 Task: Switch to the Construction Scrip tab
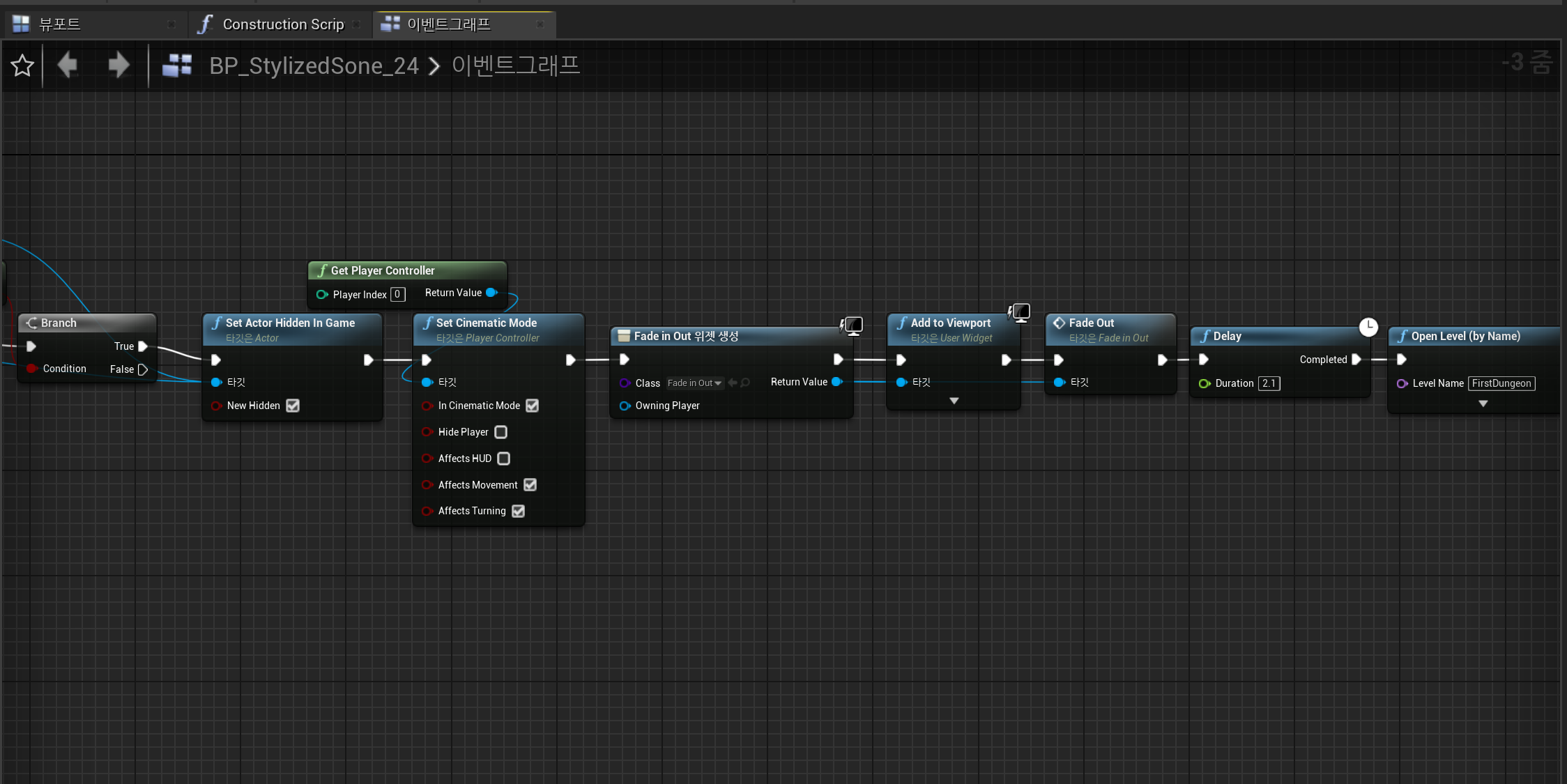click(x=283, y=23)
